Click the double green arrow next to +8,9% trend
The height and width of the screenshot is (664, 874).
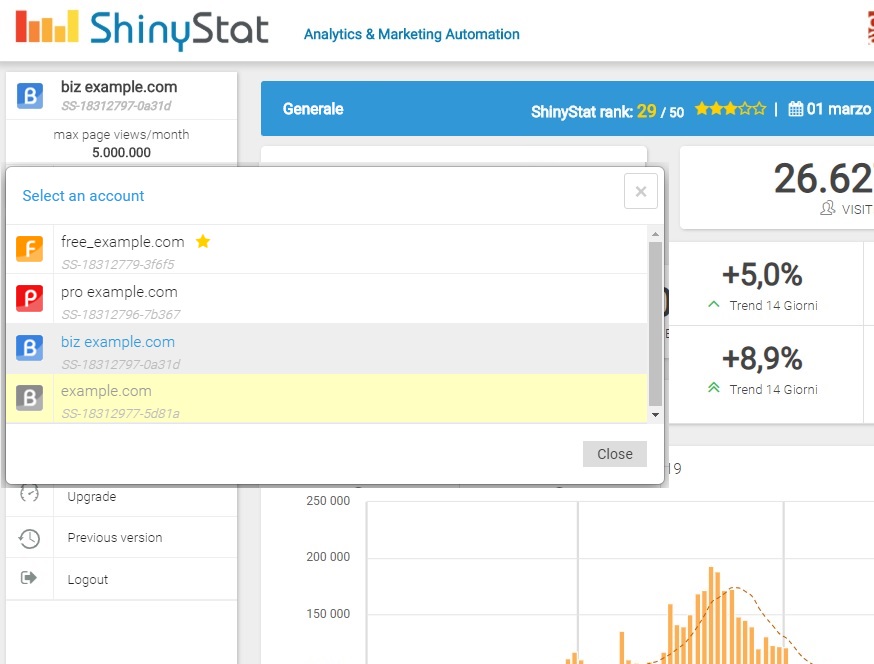pos(713,387)
